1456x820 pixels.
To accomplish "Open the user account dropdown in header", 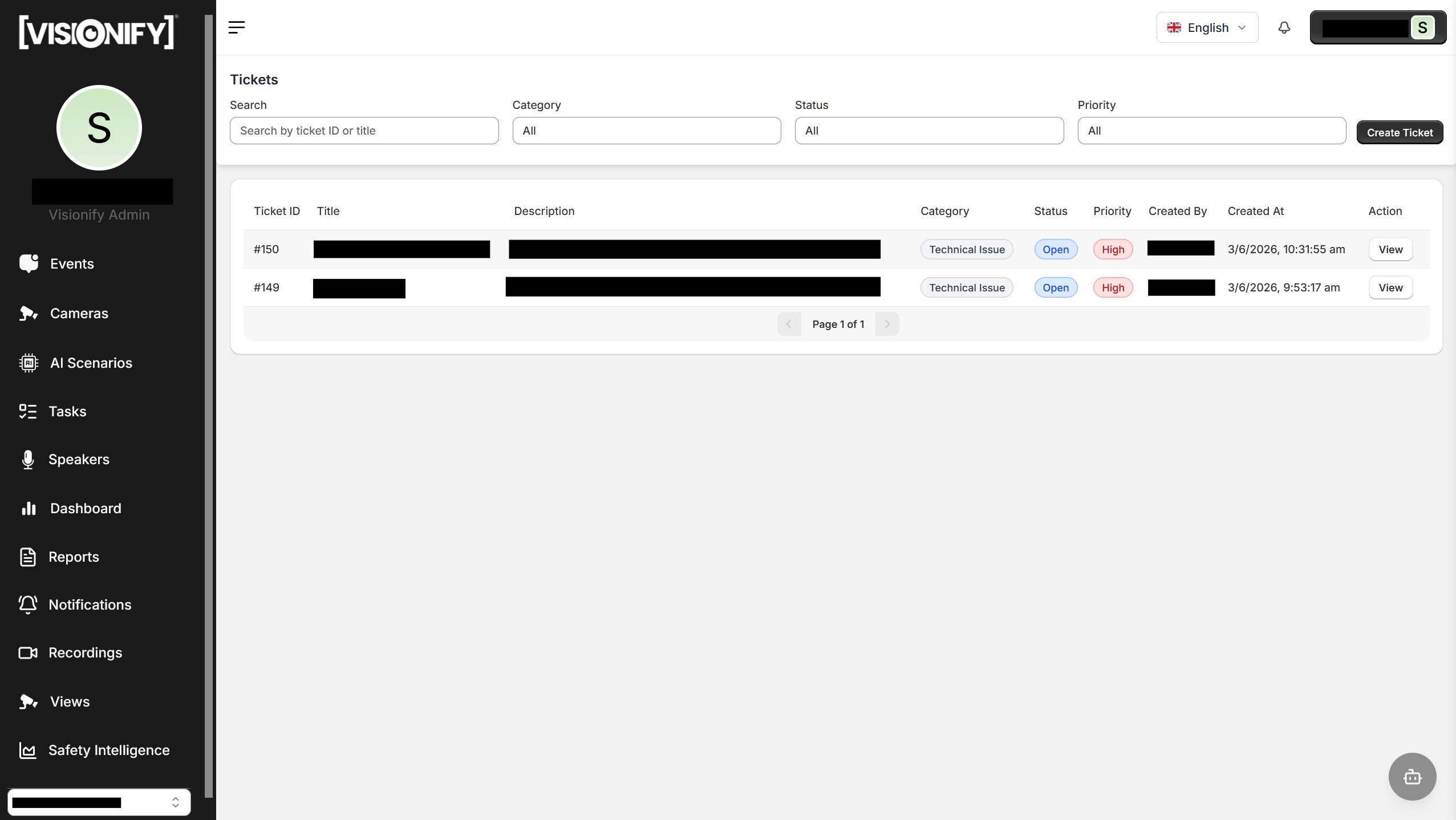I will [x=1378, y=27].
